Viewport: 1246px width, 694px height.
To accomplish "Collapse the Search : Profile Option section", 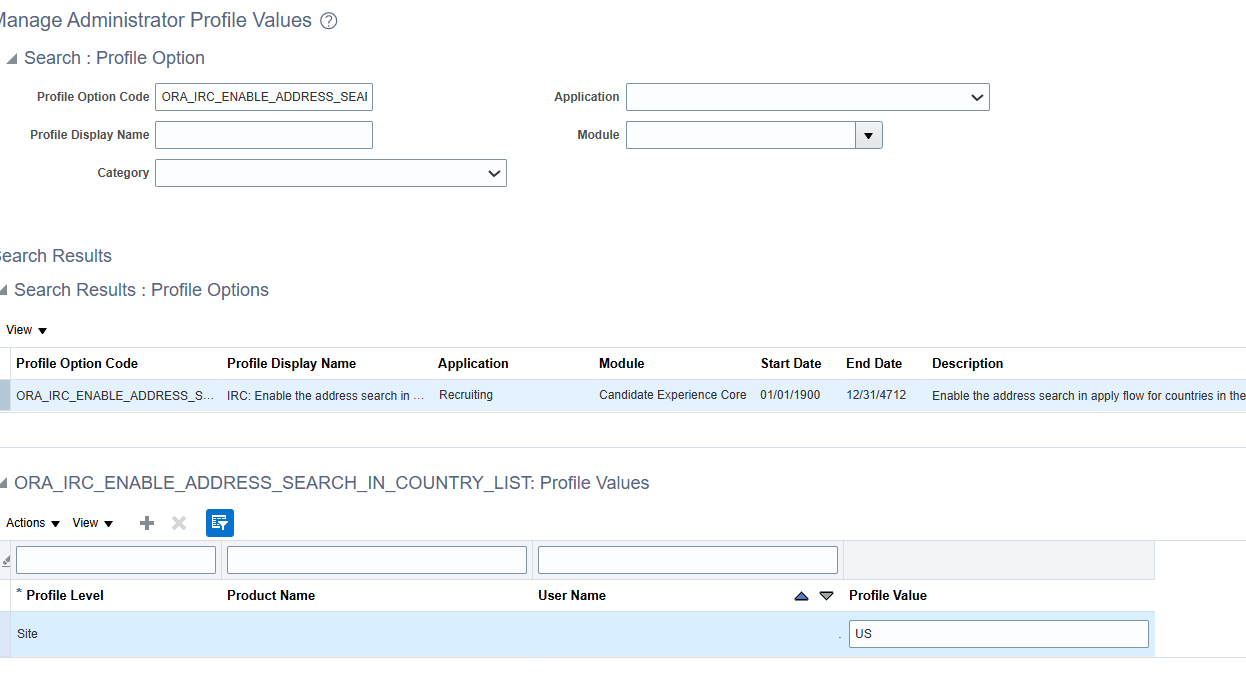I will coord(10,58).
